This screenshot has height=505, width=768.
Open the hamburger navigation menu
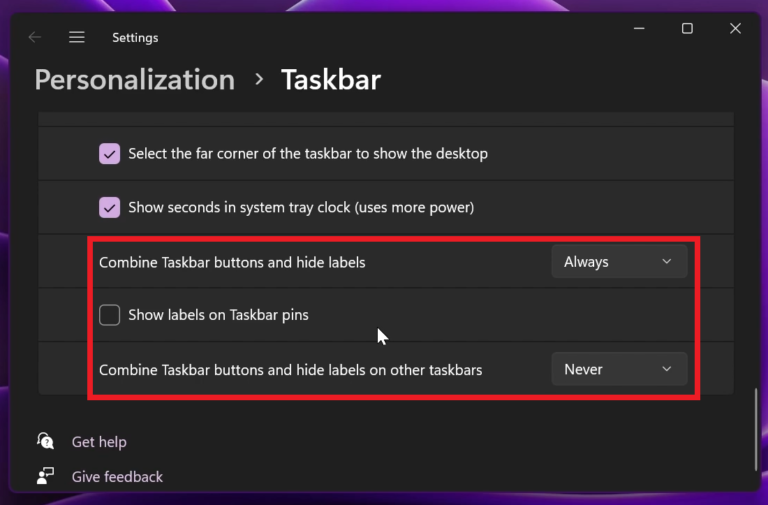tap(77, 37)
